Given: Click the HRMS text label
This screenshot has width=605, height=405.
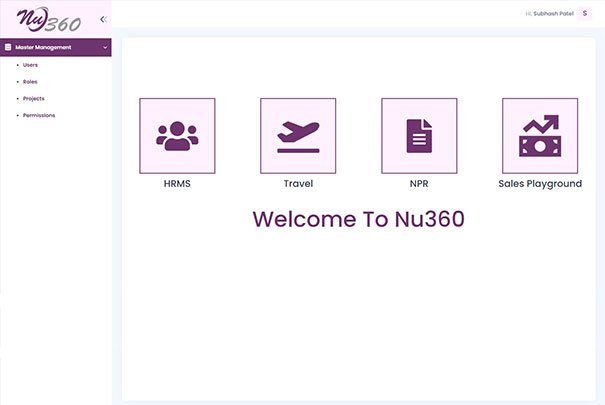Looking at the screenshot, I should click(177, 184).
